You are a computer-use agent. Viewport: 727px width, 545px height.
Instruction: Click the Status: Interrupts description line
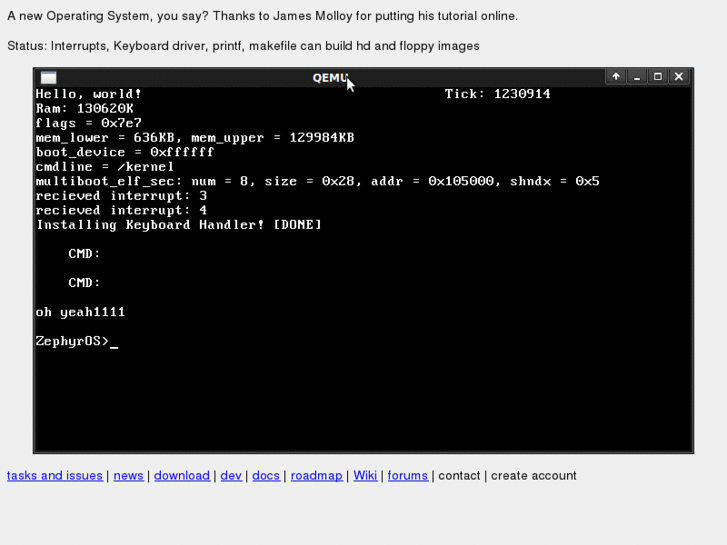click(x=243, y=46)
